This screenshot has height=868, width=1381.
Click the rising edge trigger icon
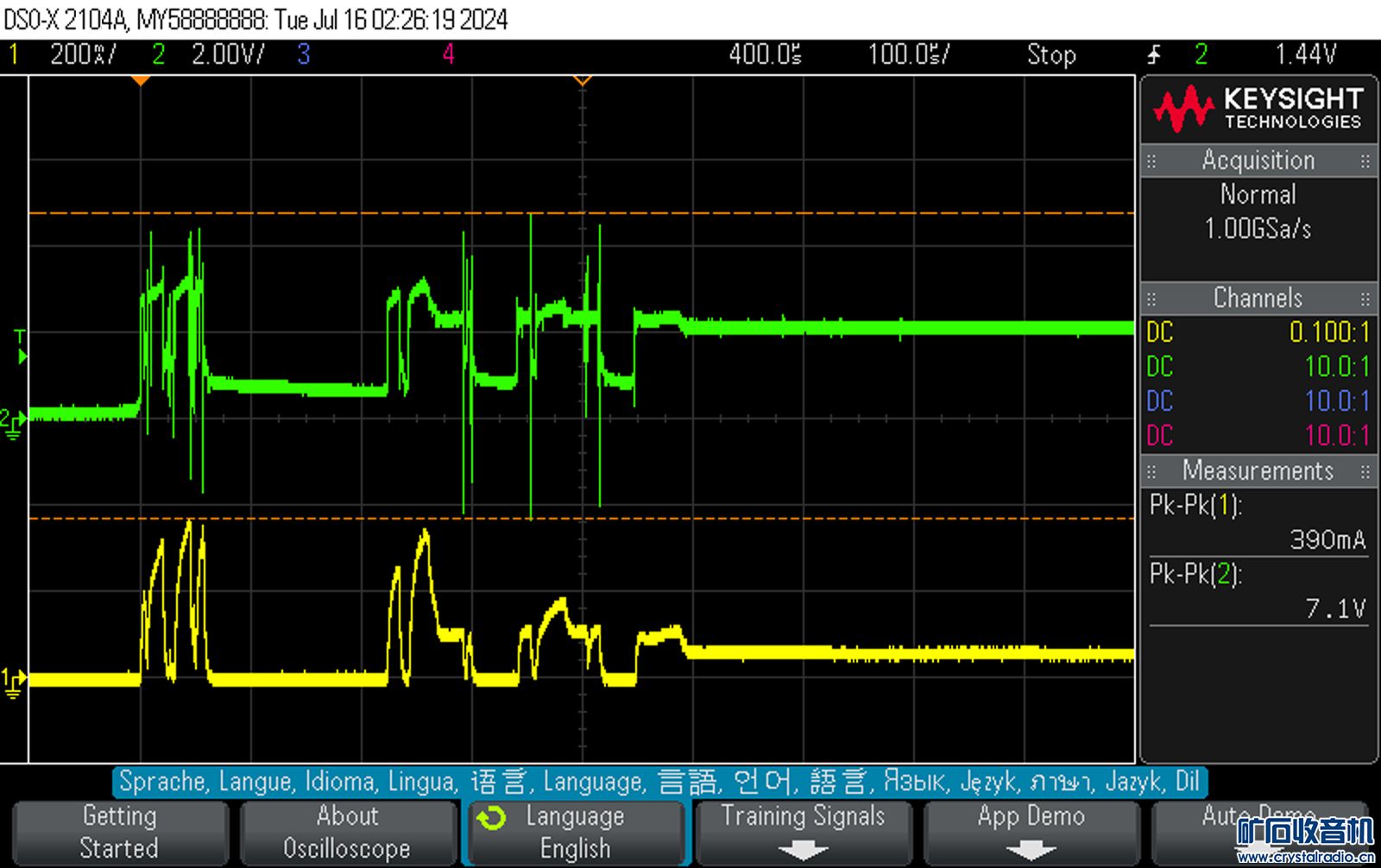[x=1155, y=55]
